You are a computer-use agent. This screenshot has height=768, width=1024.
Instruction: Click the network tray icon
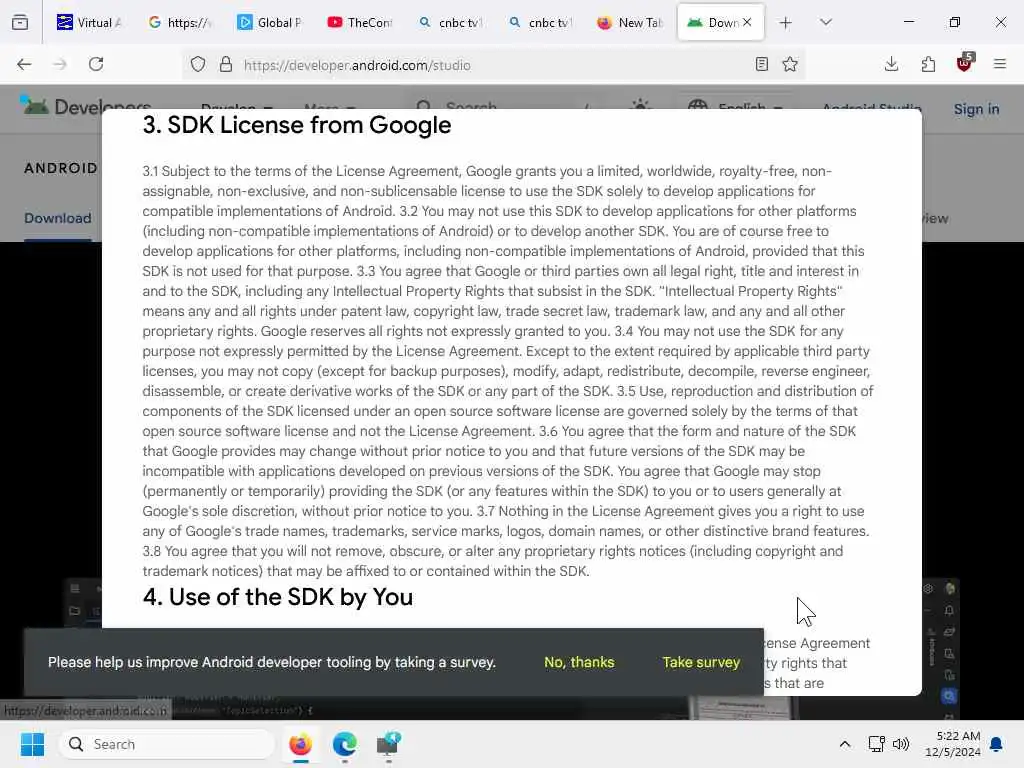pos(876,744)
